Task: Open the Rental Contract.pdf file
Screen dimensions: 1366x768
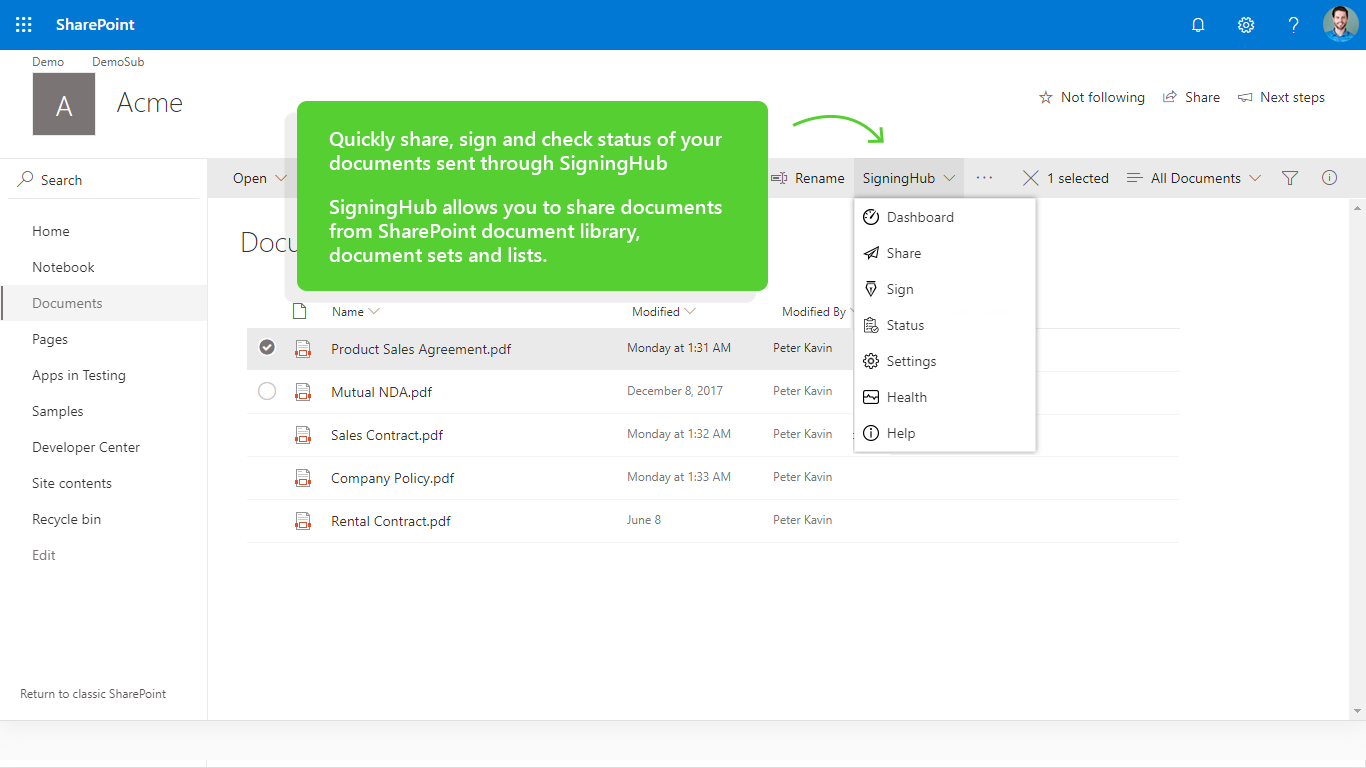Action: pos(391,521)
